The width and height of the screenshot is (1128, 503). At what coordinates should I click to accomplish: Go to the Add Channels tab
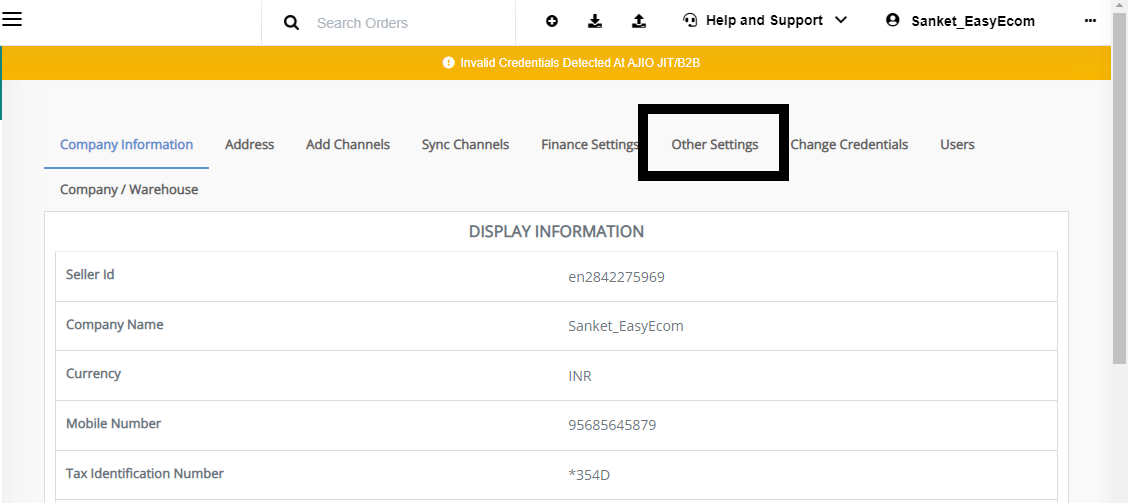pos(347,145)
